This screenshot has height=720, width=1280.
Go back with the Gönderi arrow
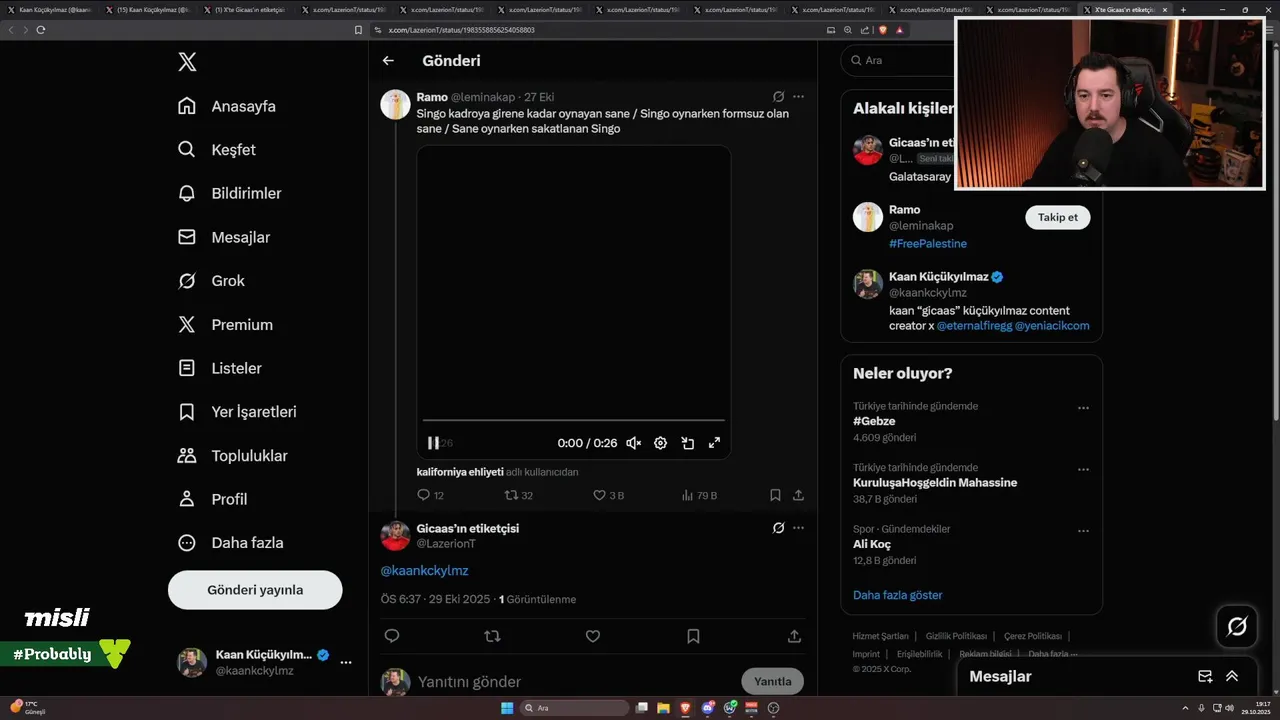pos(388,61)
